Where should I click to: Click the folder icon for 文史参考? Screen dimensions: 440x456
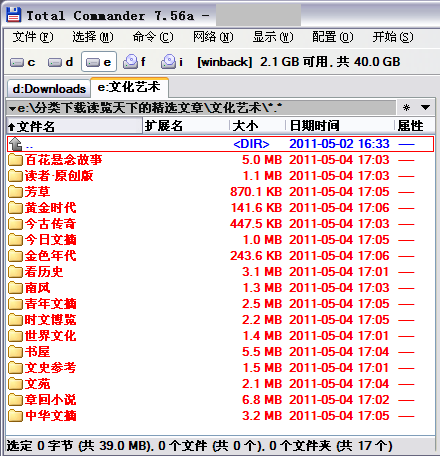tap(15, 368)
